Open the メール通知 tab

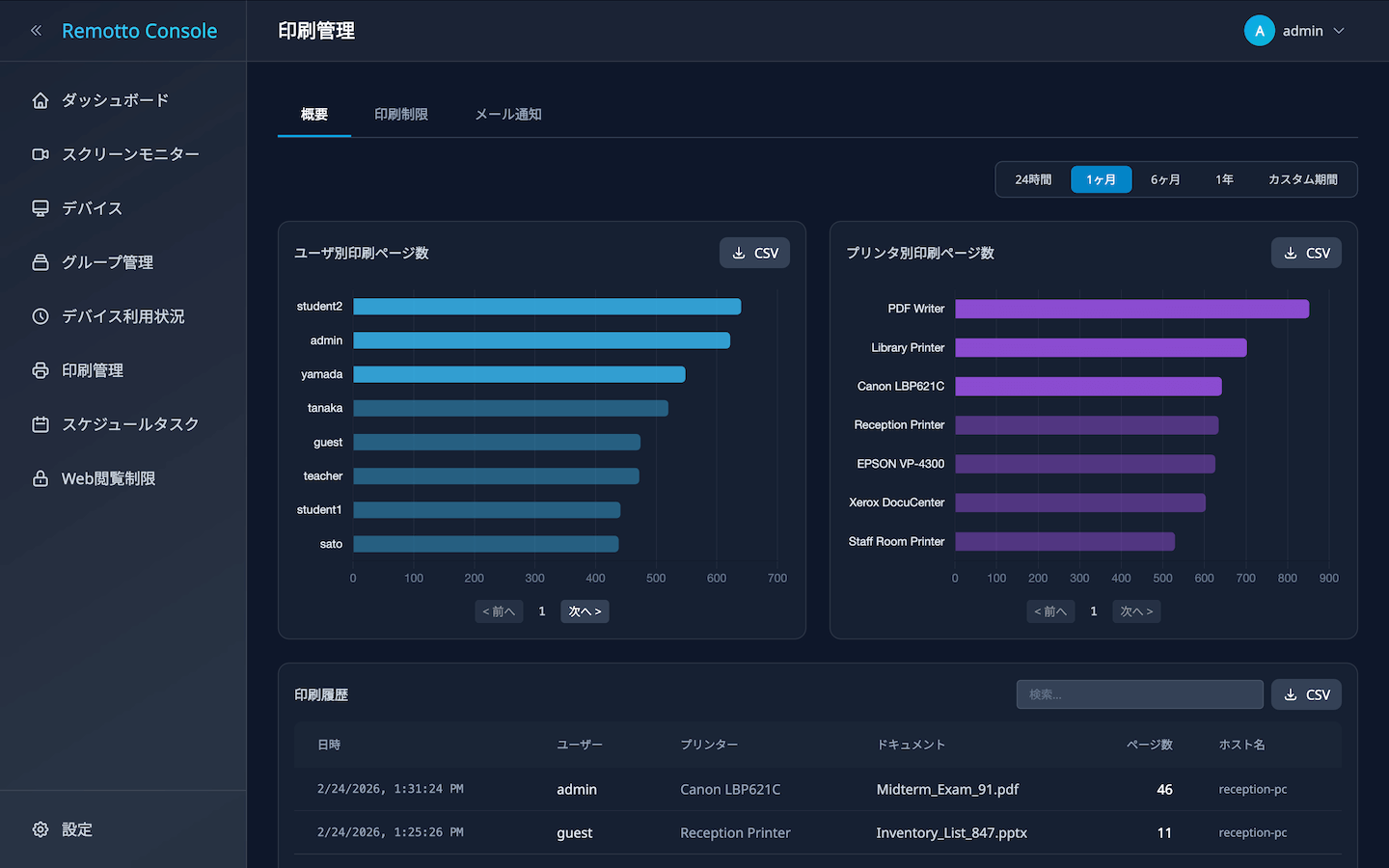(508, 114)
